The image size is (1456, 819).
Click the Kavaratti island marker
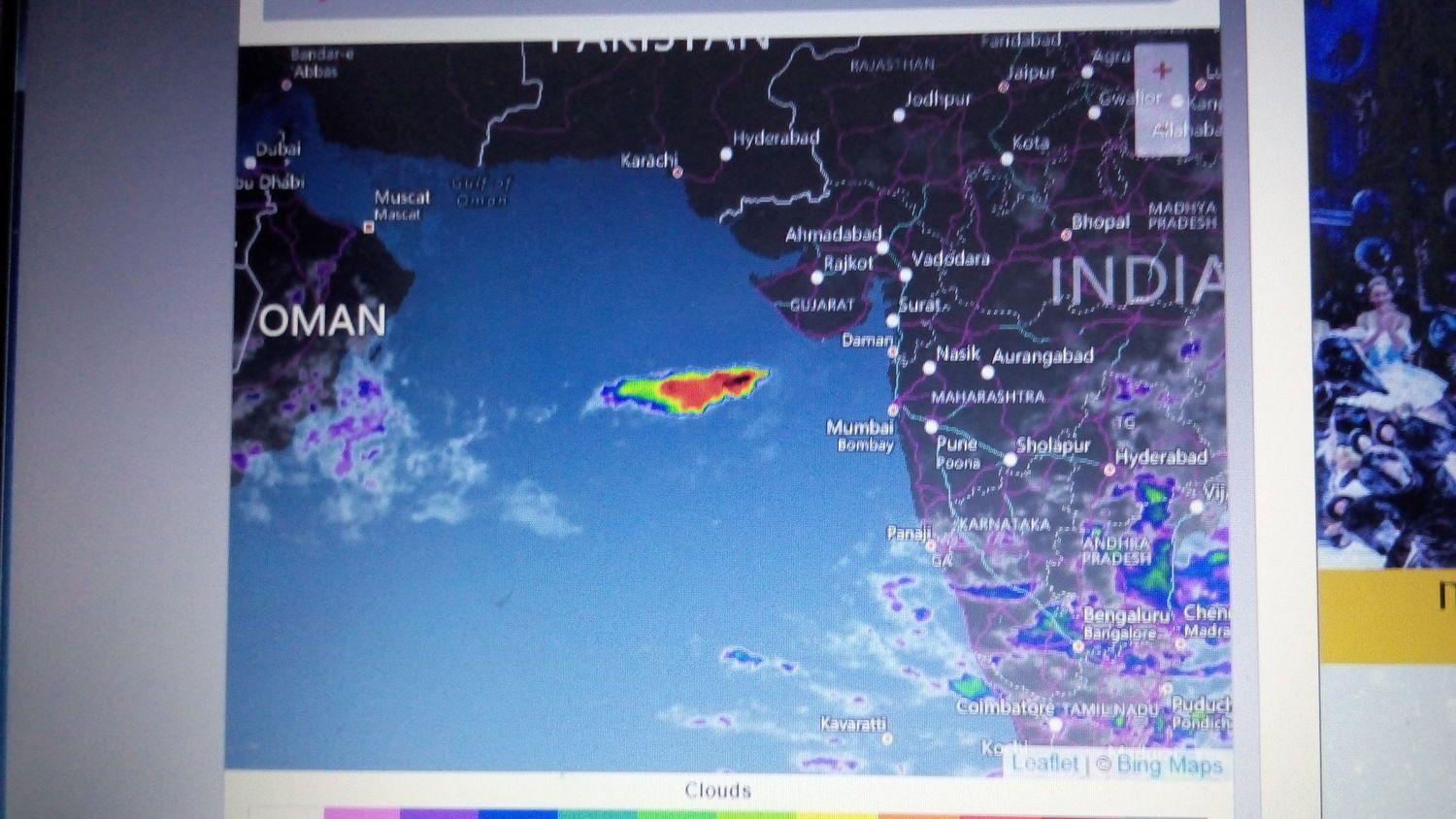click(886, 738)
